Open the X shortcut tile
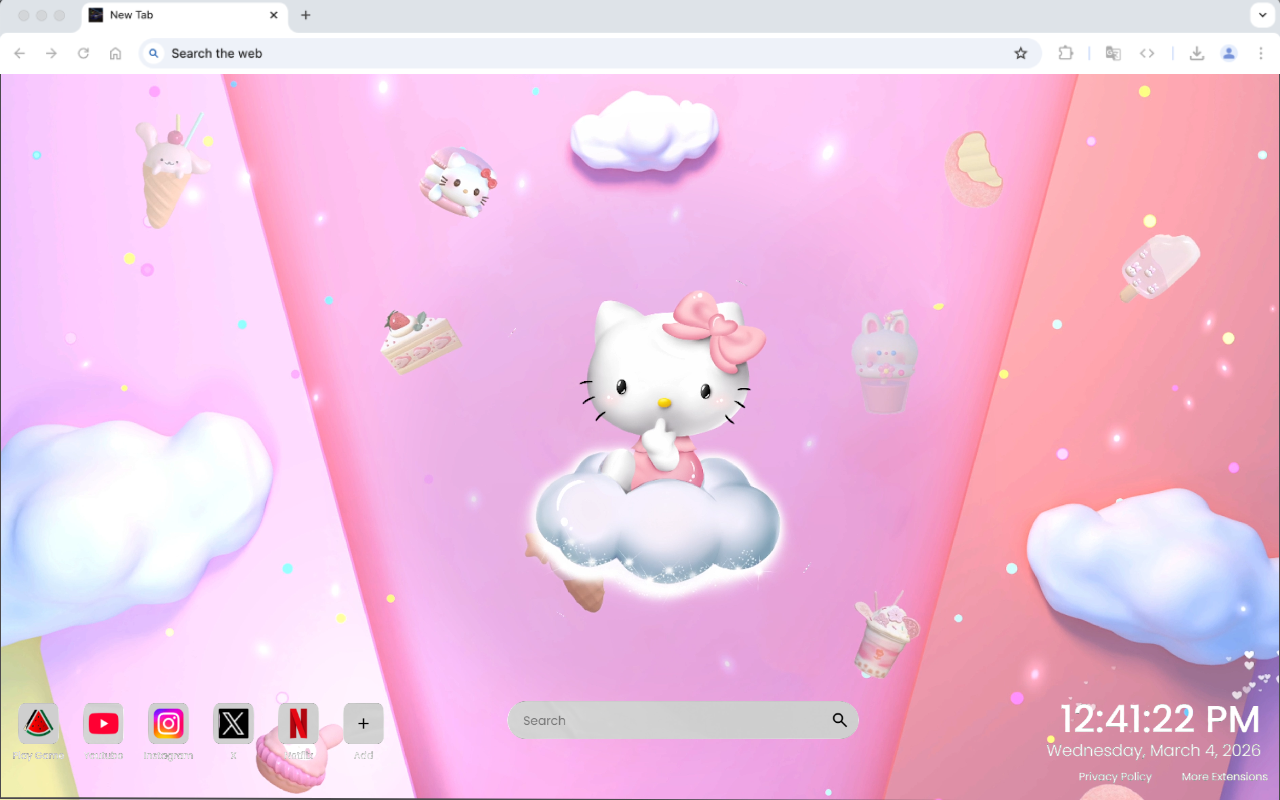 [x=233, y=723]
